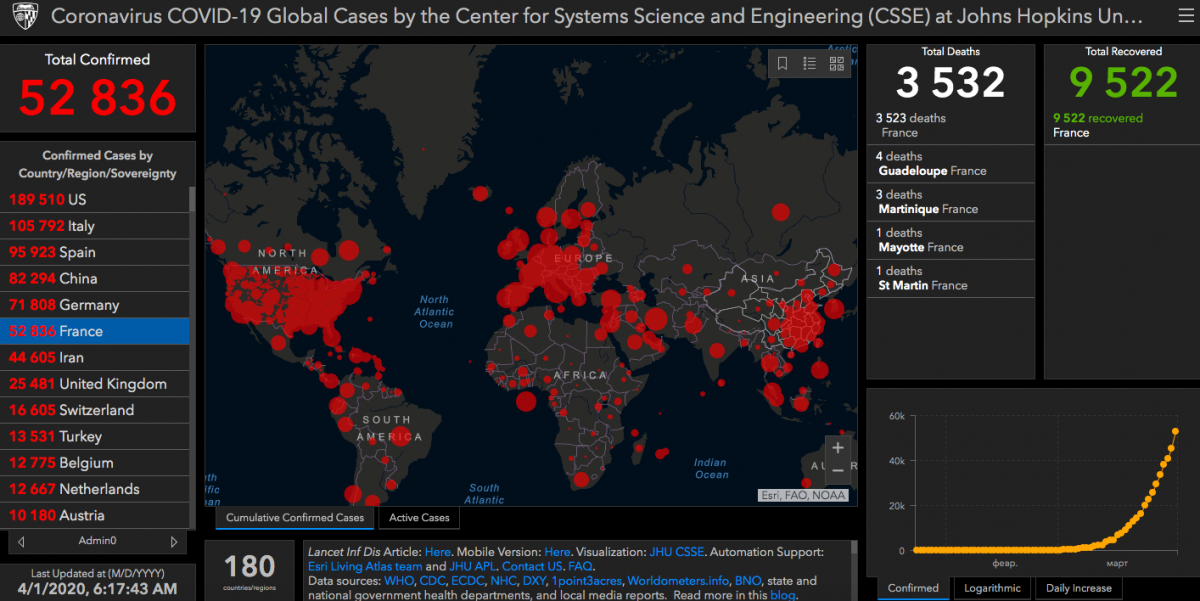Viewport: 1200px width, 601px height.
Task: Select the Daily Increase chart tab
Action: (x=1078, y=588)
